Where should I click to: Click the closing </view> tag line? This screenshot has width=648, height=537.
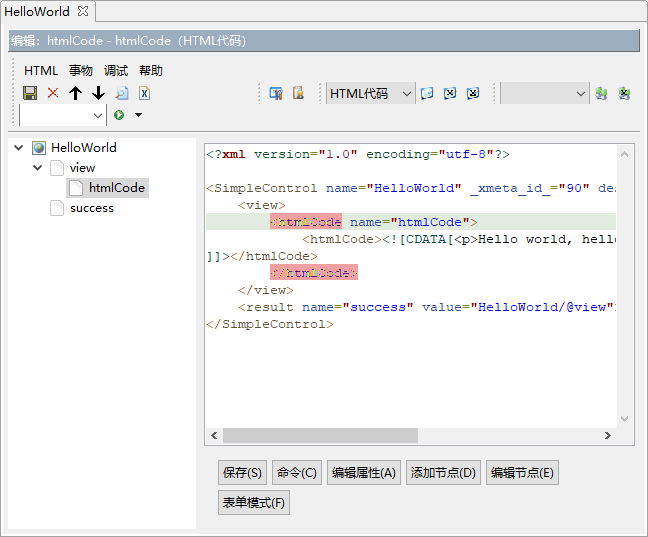(x=266, y=290)
